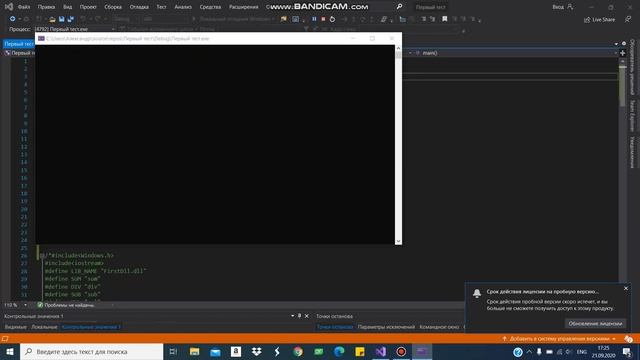Collapse the code region at line 26

42,256
